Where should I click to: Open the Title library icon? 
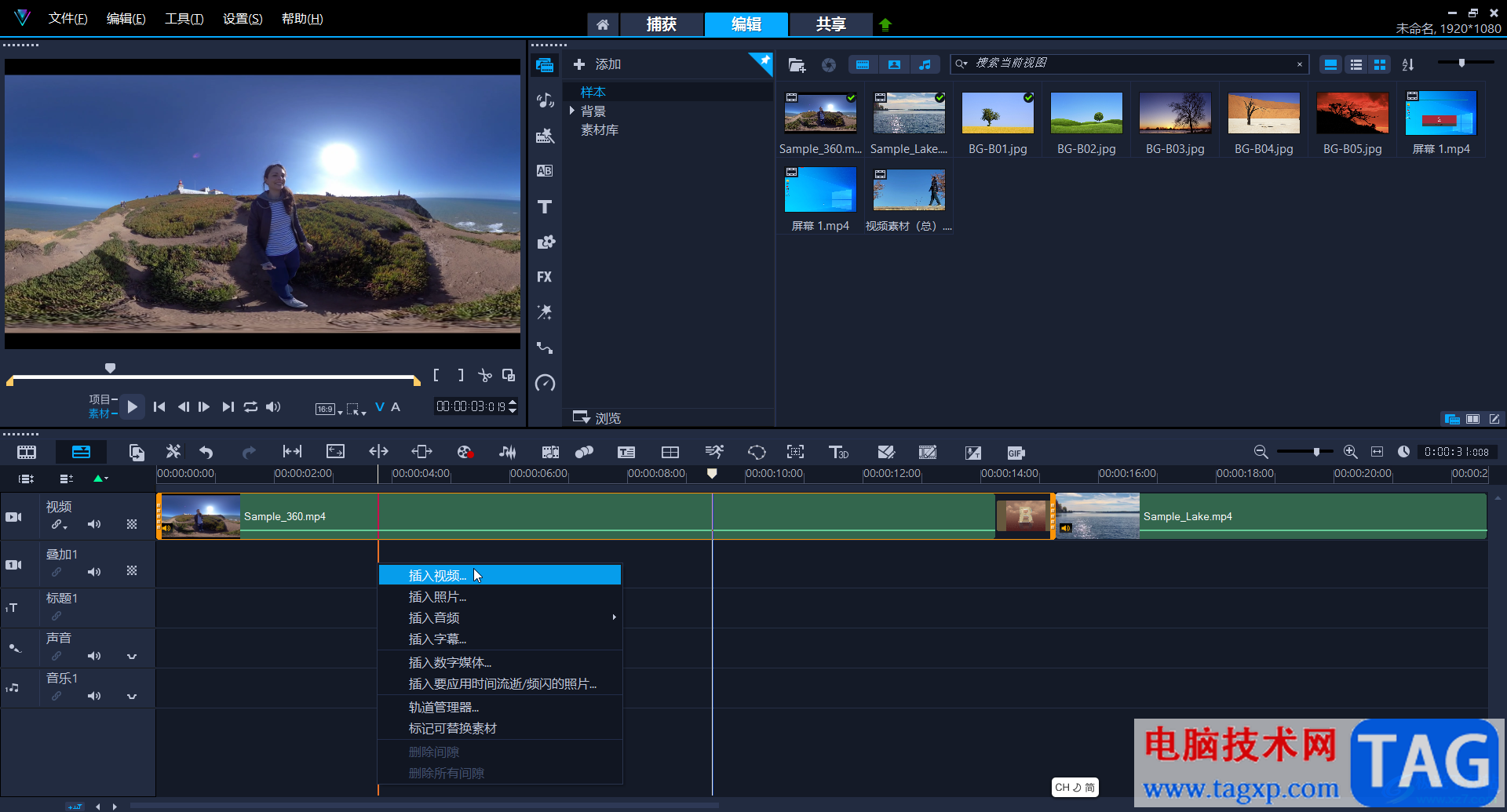[x=545, y=206]
